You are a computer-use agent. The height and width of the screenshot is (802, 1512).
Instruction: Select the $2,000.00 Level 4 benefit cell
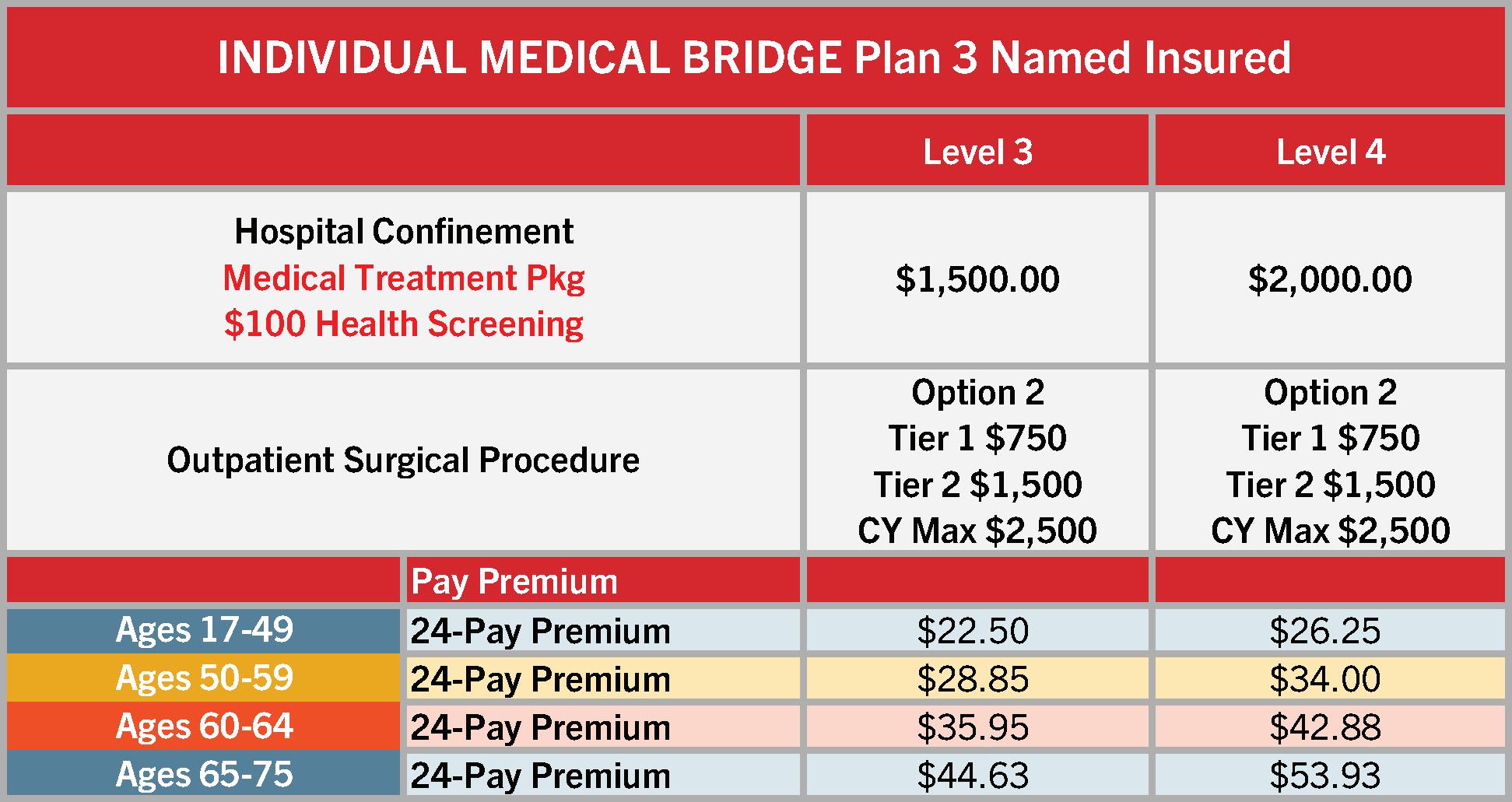1330,278
